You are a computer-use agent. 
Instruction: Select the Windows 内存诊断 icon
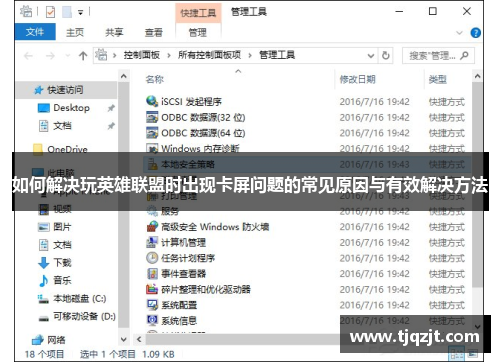[152, 148]
